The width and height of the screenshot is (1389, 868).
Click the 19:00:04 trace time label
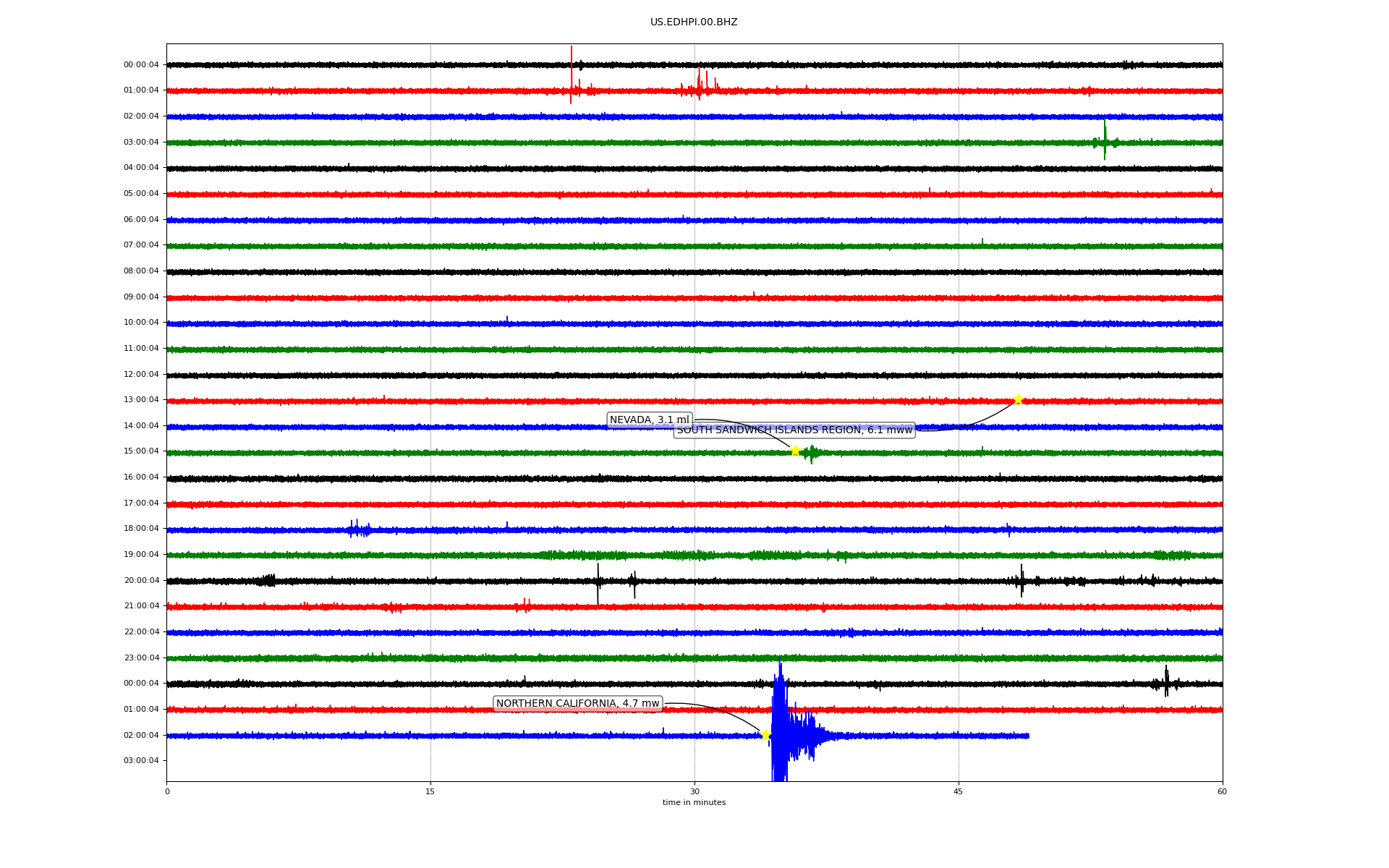(141, 555)
